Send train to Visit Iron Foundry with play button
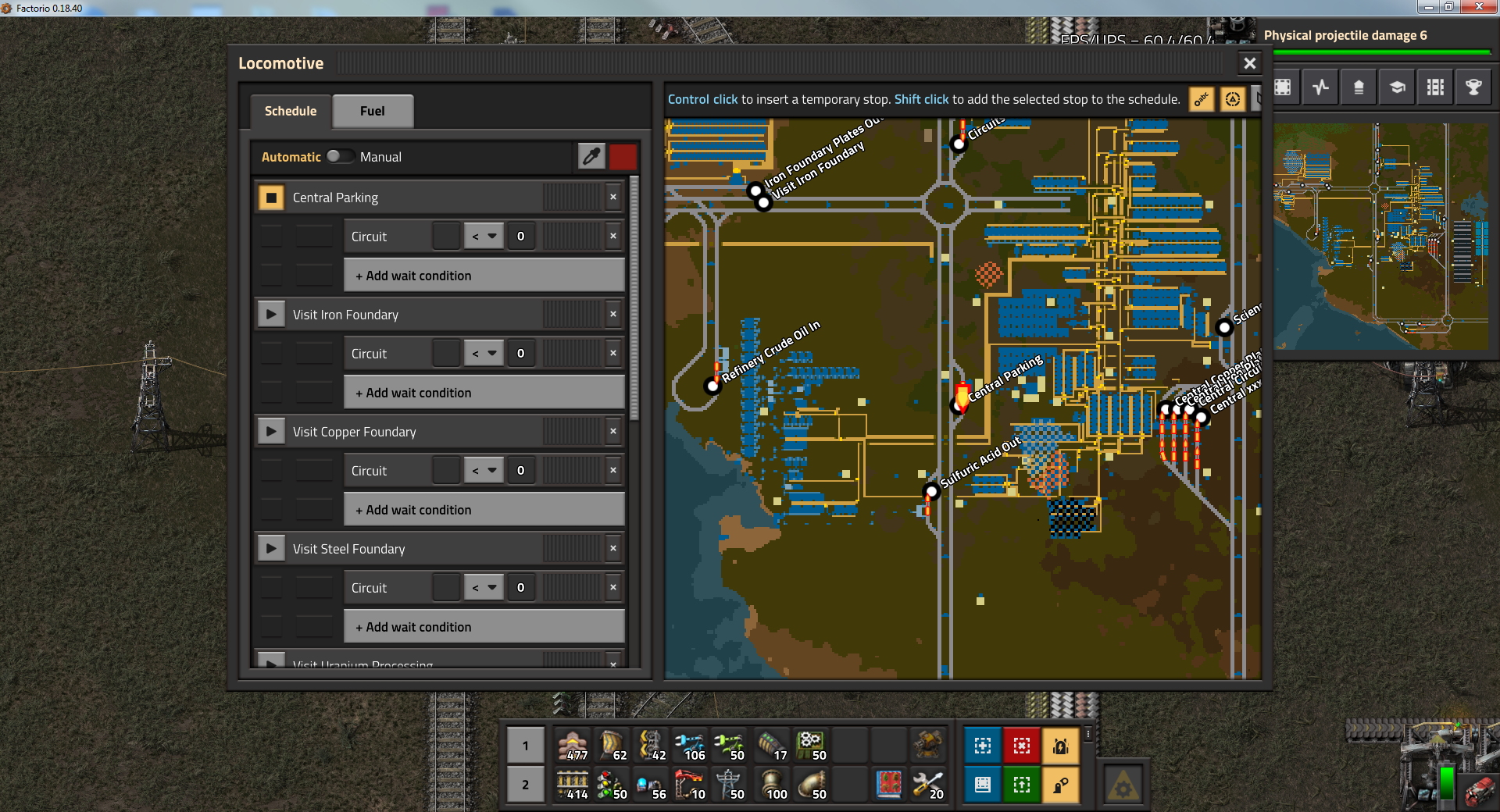The image size is (1500, 812). pyautogui.click(x=271, y=315)
